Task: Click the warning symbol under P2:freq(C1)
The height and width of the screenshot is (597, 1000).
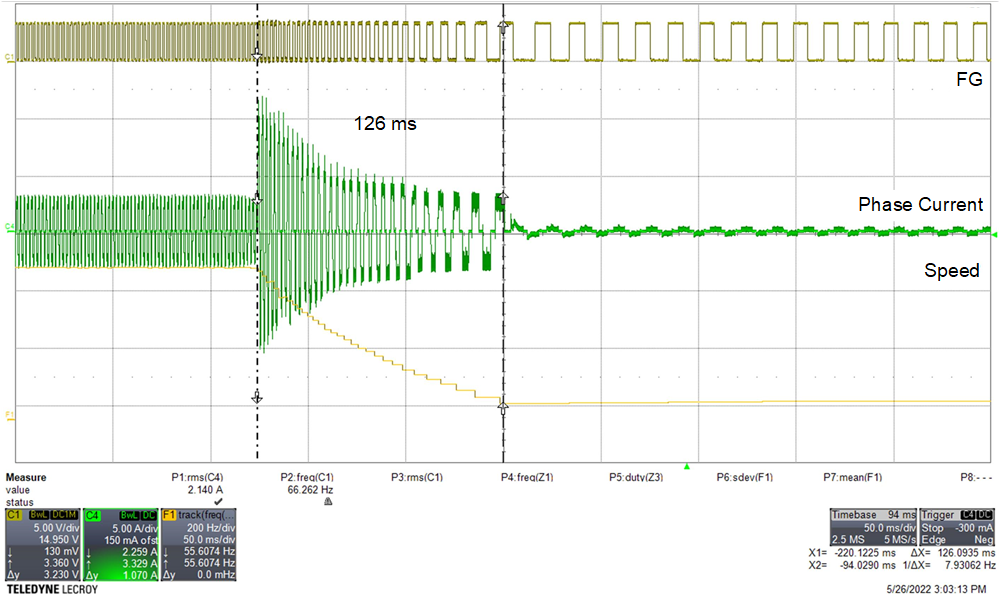Action: (325, 498)
